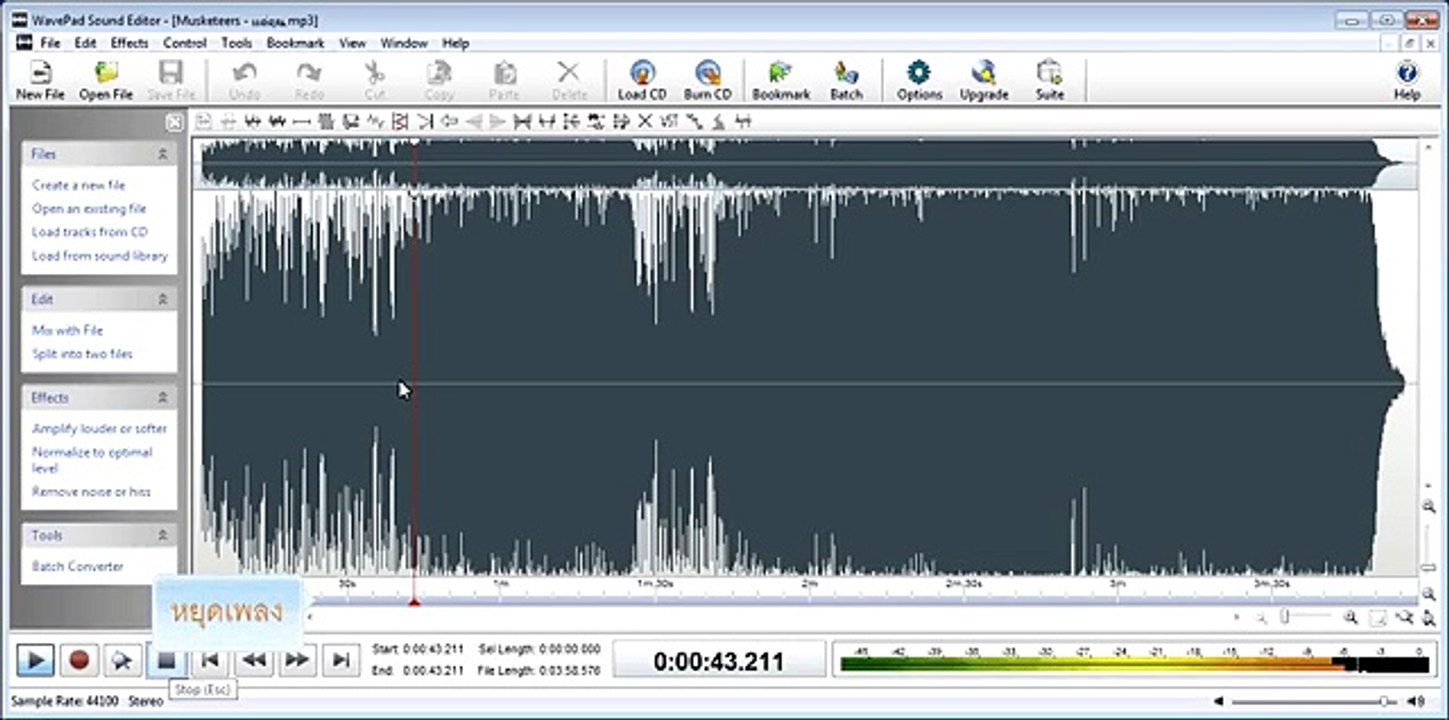The image size is (1449, 720).
Task: Collapse the Tools panel section
Action: pyautogui.click(x=162, y=536)
